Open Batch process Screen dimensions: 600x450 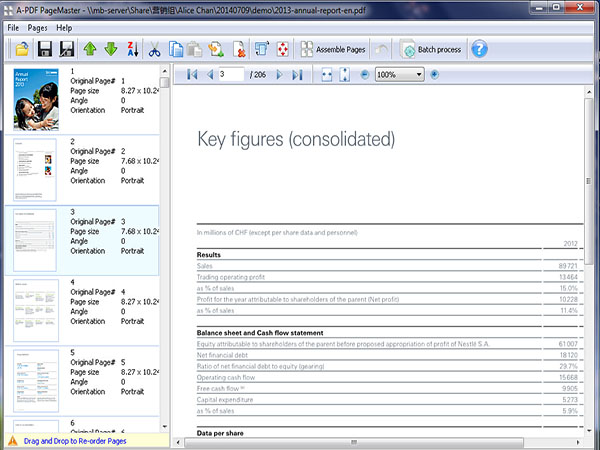[x=431, y=49]
